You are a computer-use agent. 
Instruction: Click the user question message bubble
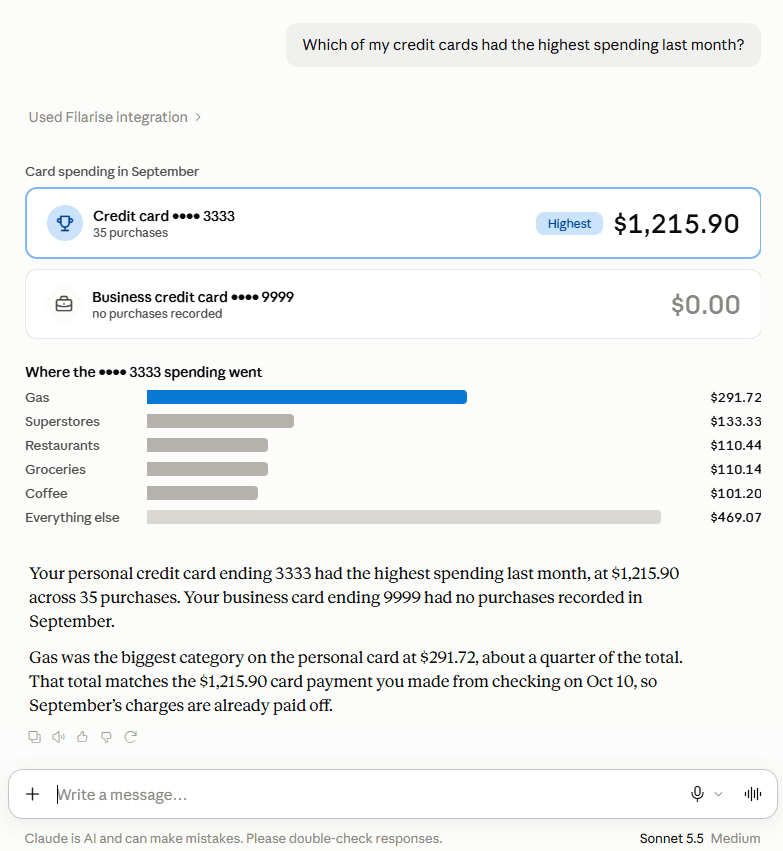(523, 45)
